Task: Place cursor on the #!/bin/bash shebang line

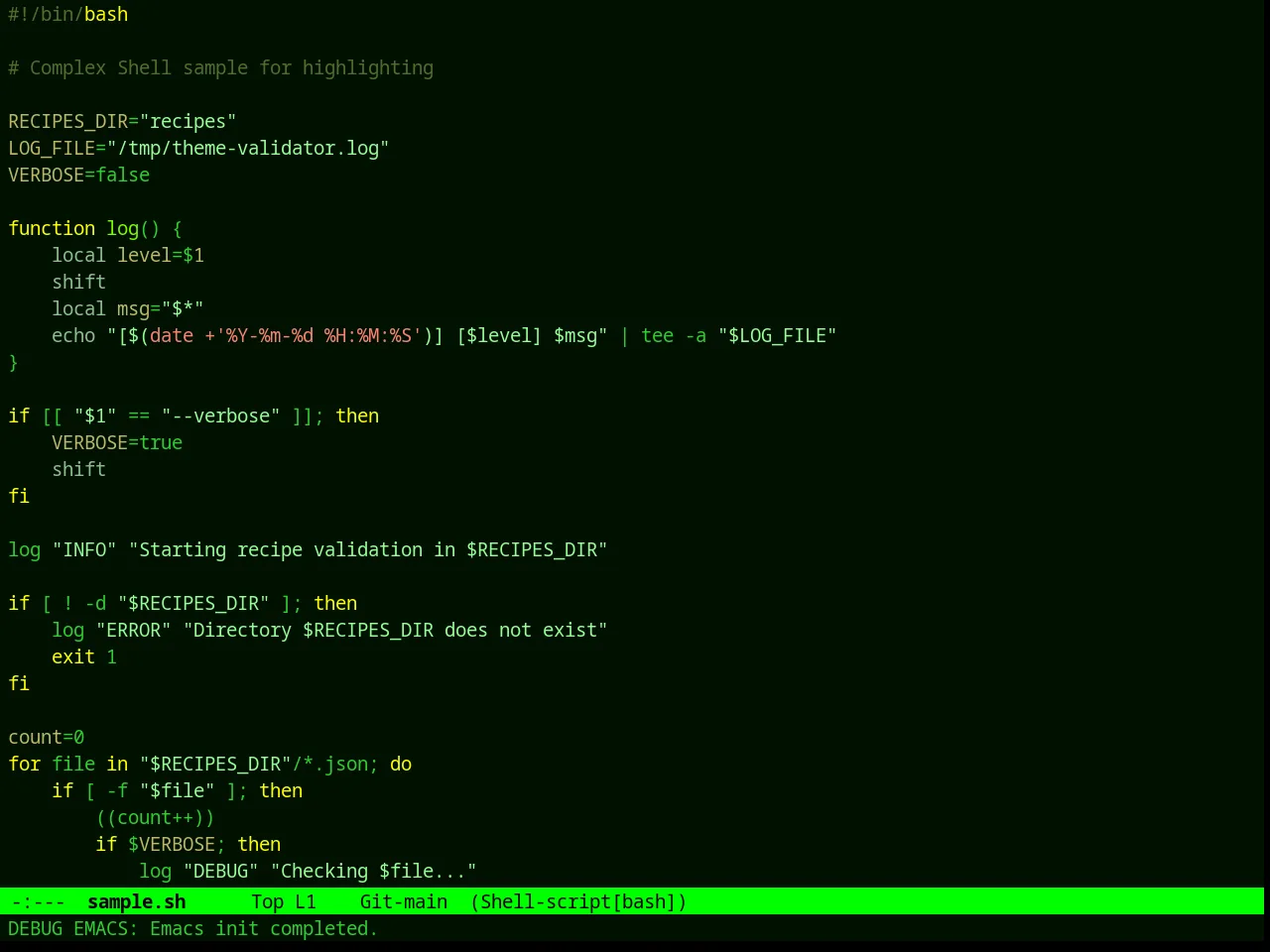Action: coord(68,15)
